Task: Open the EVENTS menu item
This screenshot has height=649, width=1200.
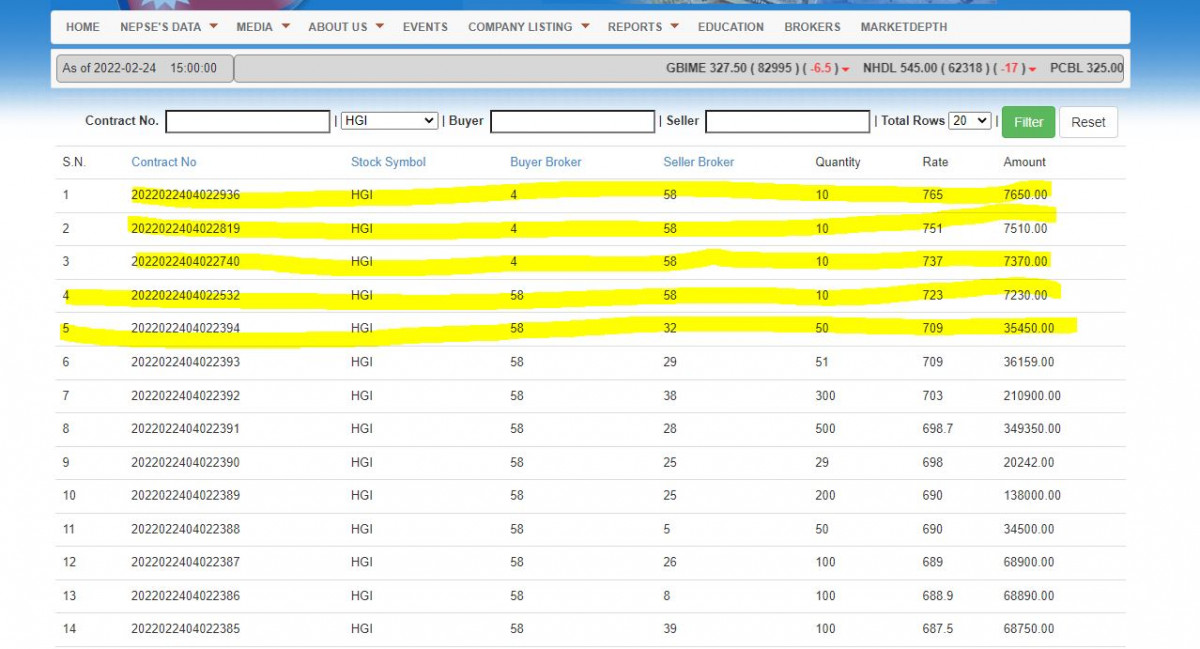Action: 425,27
